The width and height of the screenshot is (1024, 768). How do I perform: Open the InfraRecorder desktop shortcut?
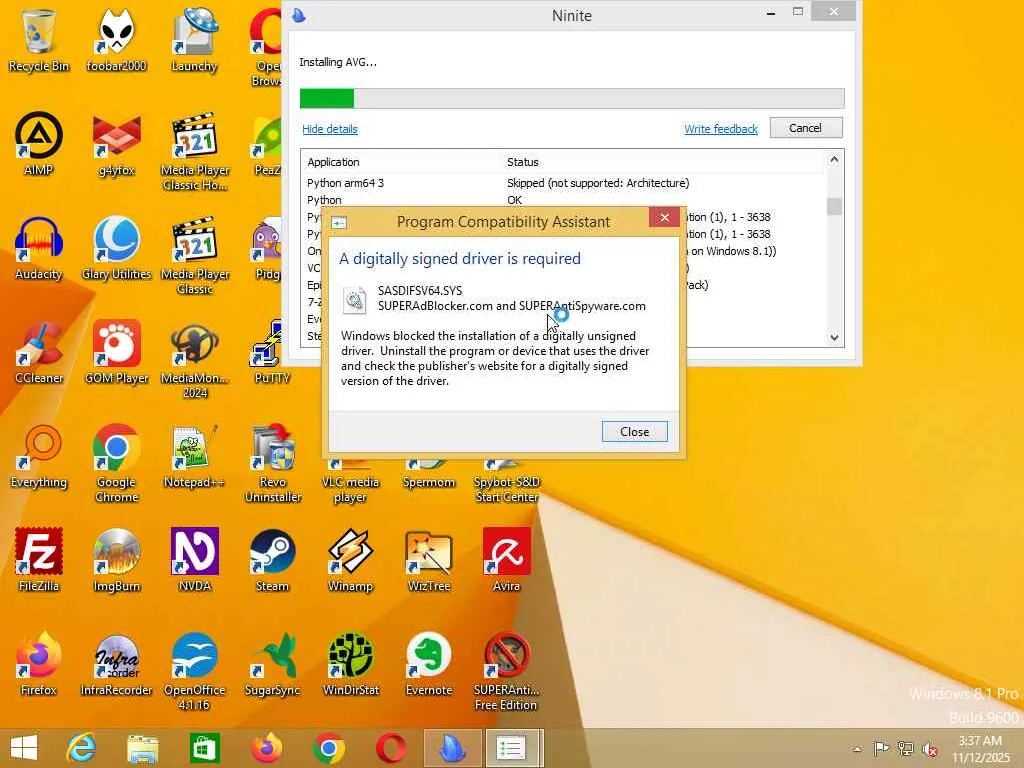pyautogui.click(x=116, y=664)
